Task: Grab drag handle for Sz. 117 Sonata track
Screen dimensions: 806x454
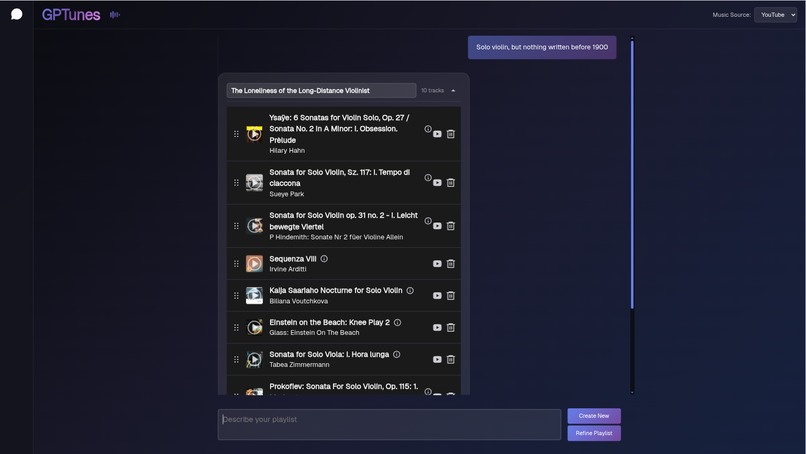Action: point(236,183)
